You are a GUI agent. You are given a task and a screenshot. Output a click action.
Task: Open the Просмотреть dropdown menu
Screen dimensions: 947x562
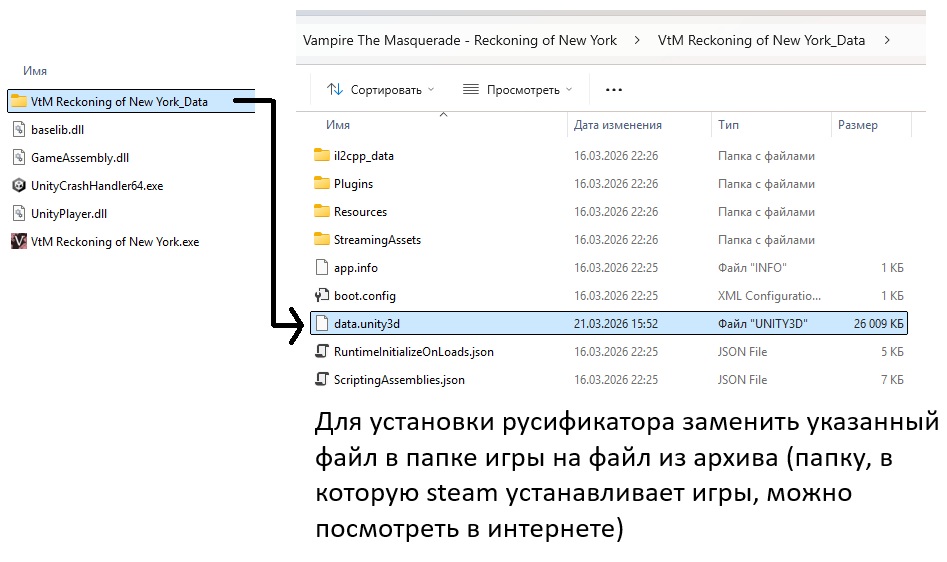(x=518, y=90)
